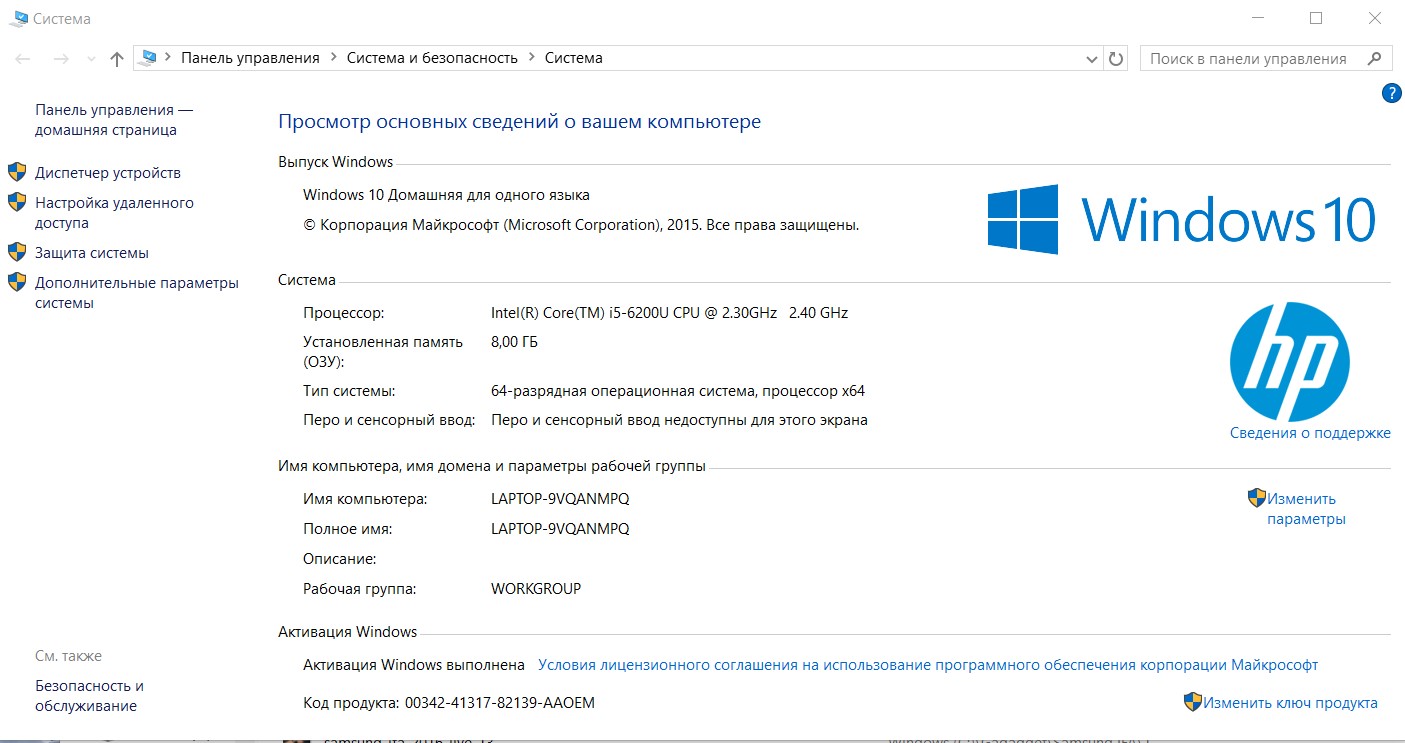Click 64-разрядная операционная система text

678,391
